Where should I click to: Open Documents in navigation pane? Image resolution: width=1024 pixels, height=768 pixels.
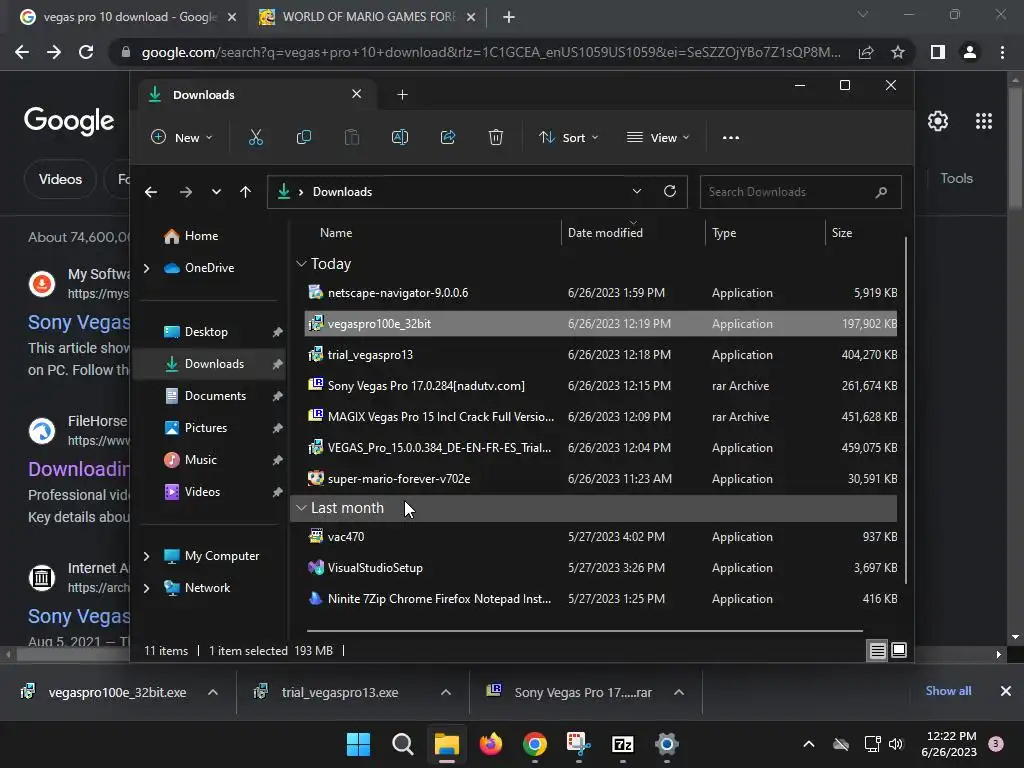pos(216,396)
